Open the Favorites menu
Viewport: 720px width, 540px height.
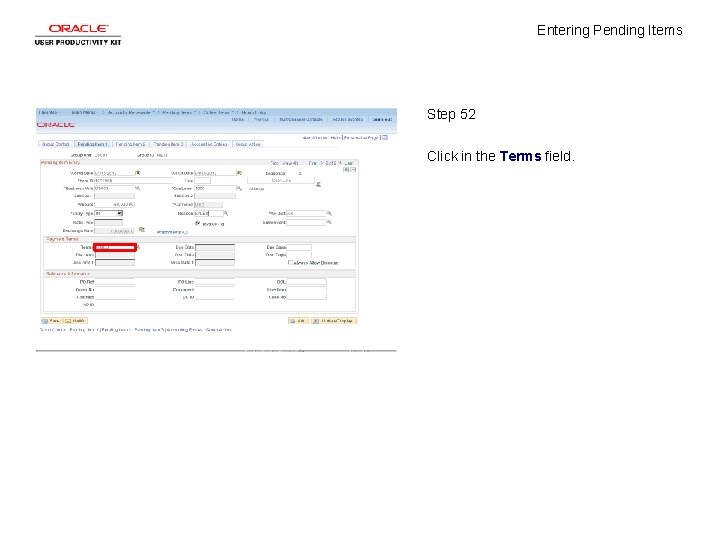[49, 112]
